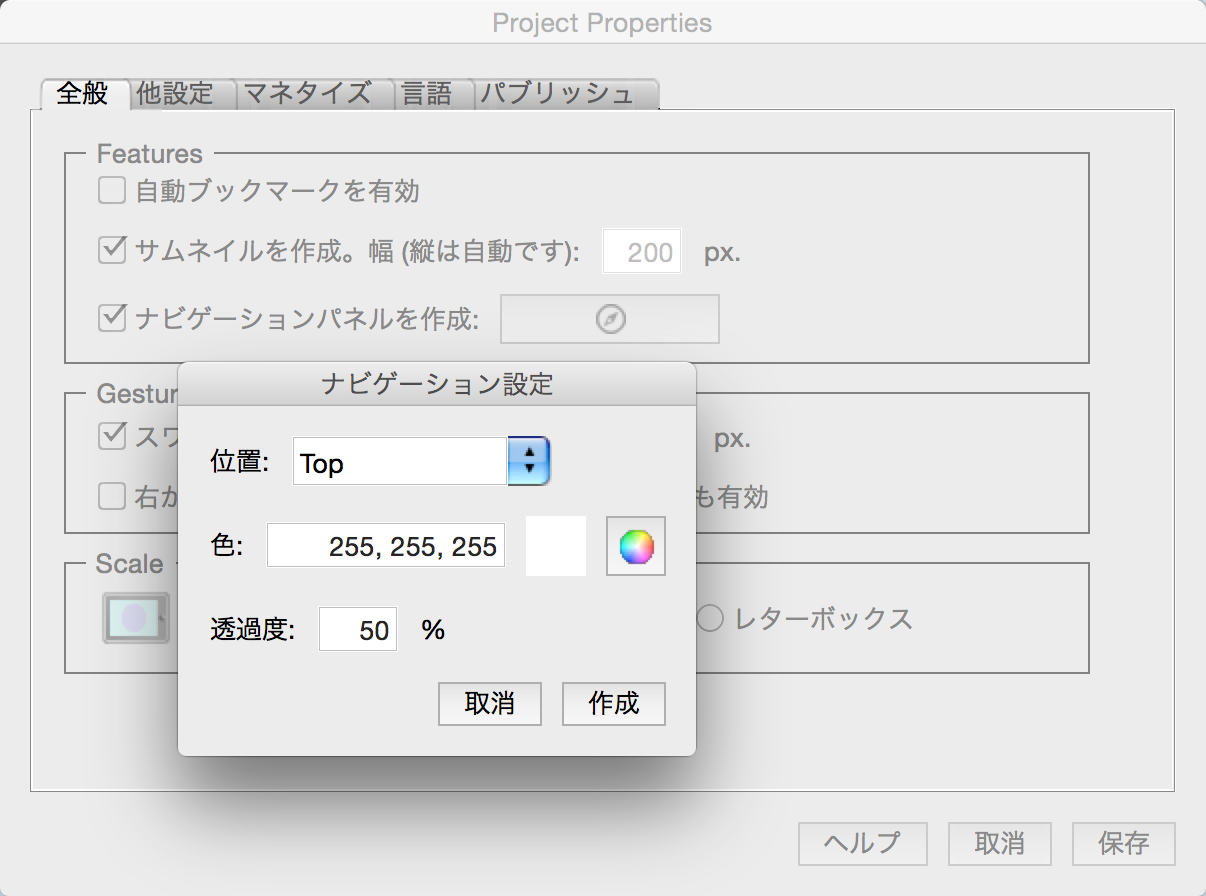Switch to the パブリッシュ tab
The image size is (1206, 896).
pos(557,94)
